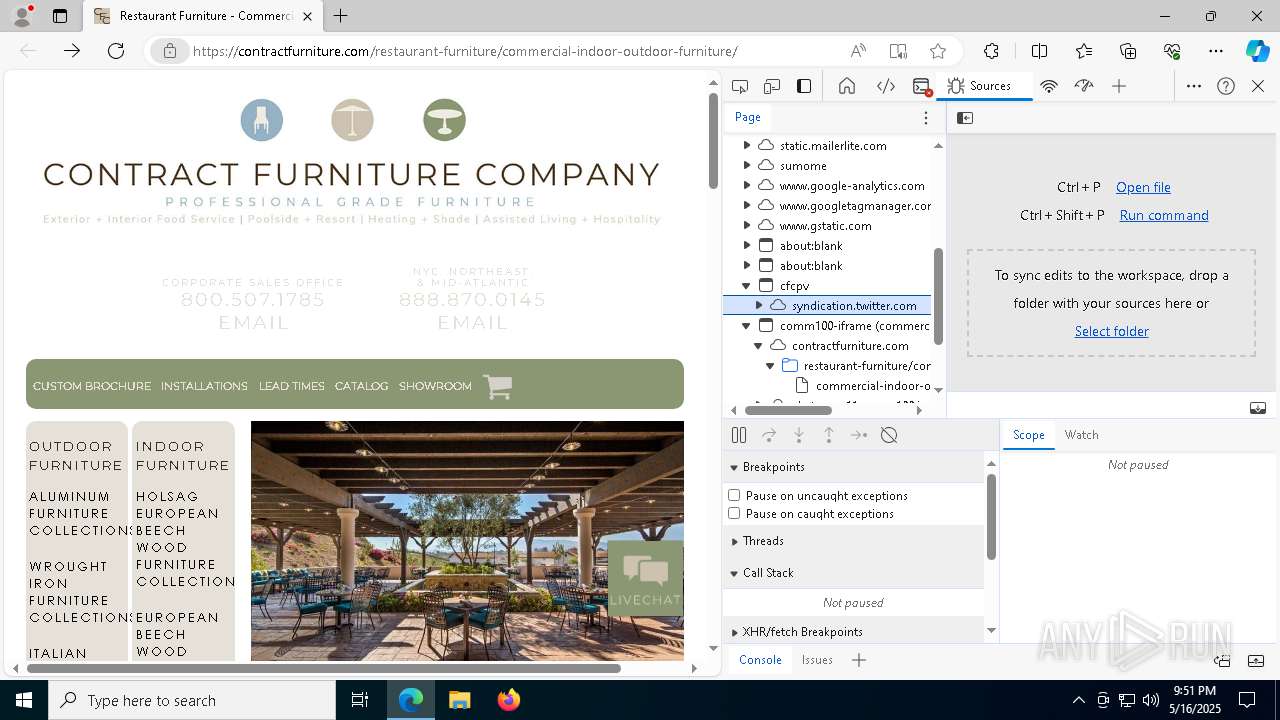Click the Read aloud icon in address bar
1280x720 pixels.
coord(858,51)
